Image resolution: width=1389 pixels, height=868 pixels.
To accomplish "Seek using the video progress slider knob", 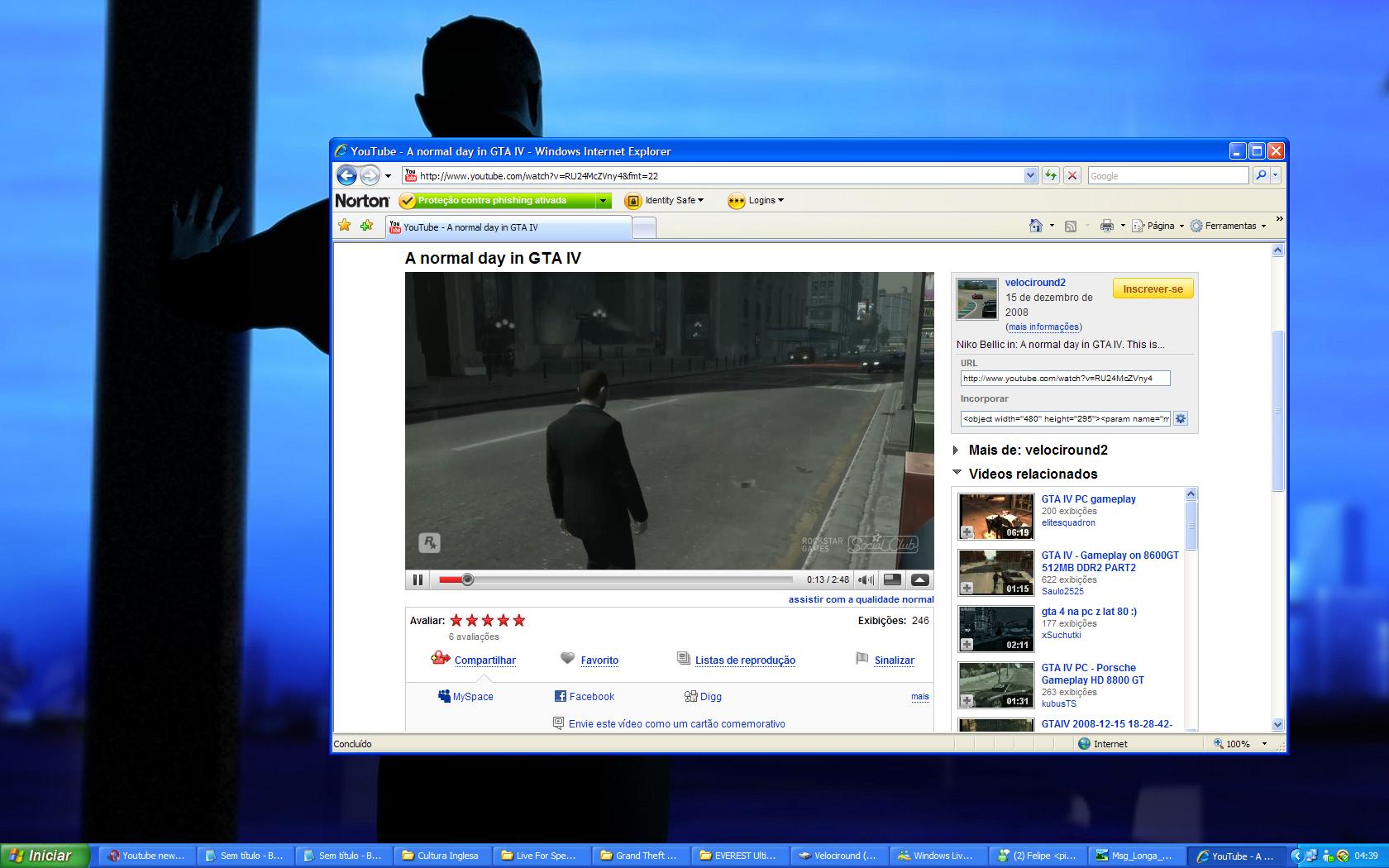I will (x=467, y=579).
